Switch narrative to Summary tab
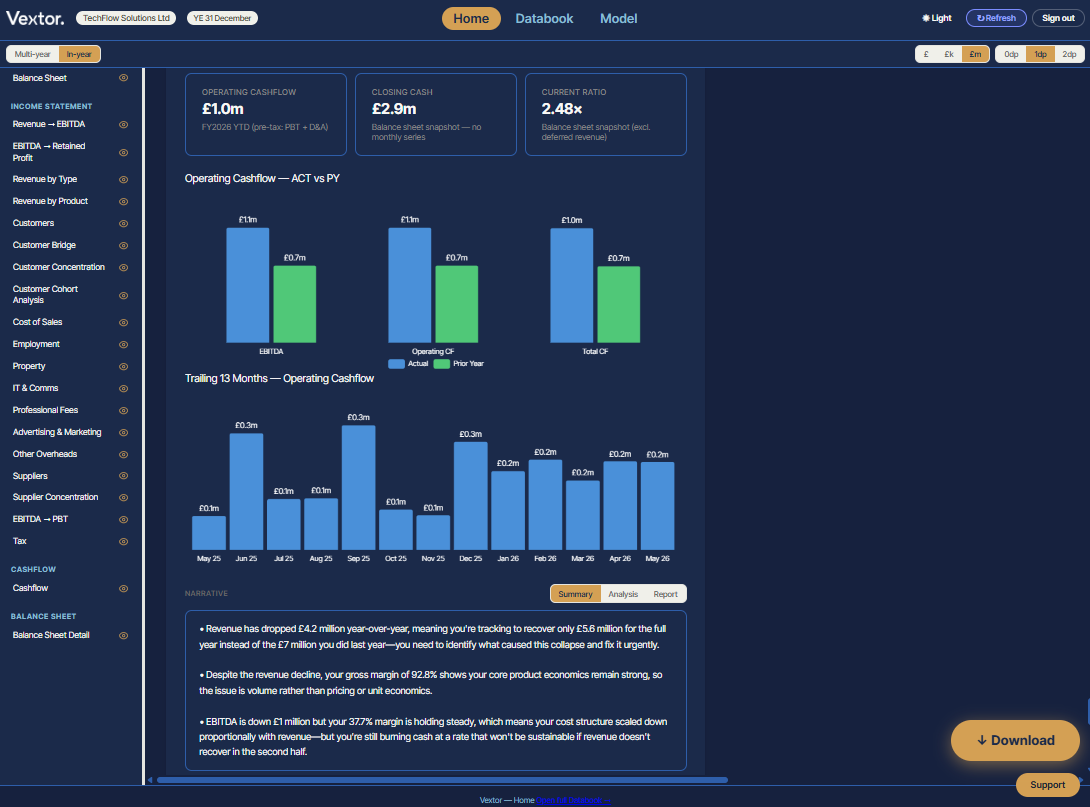 pyautogui.click(x=576, y=594)
